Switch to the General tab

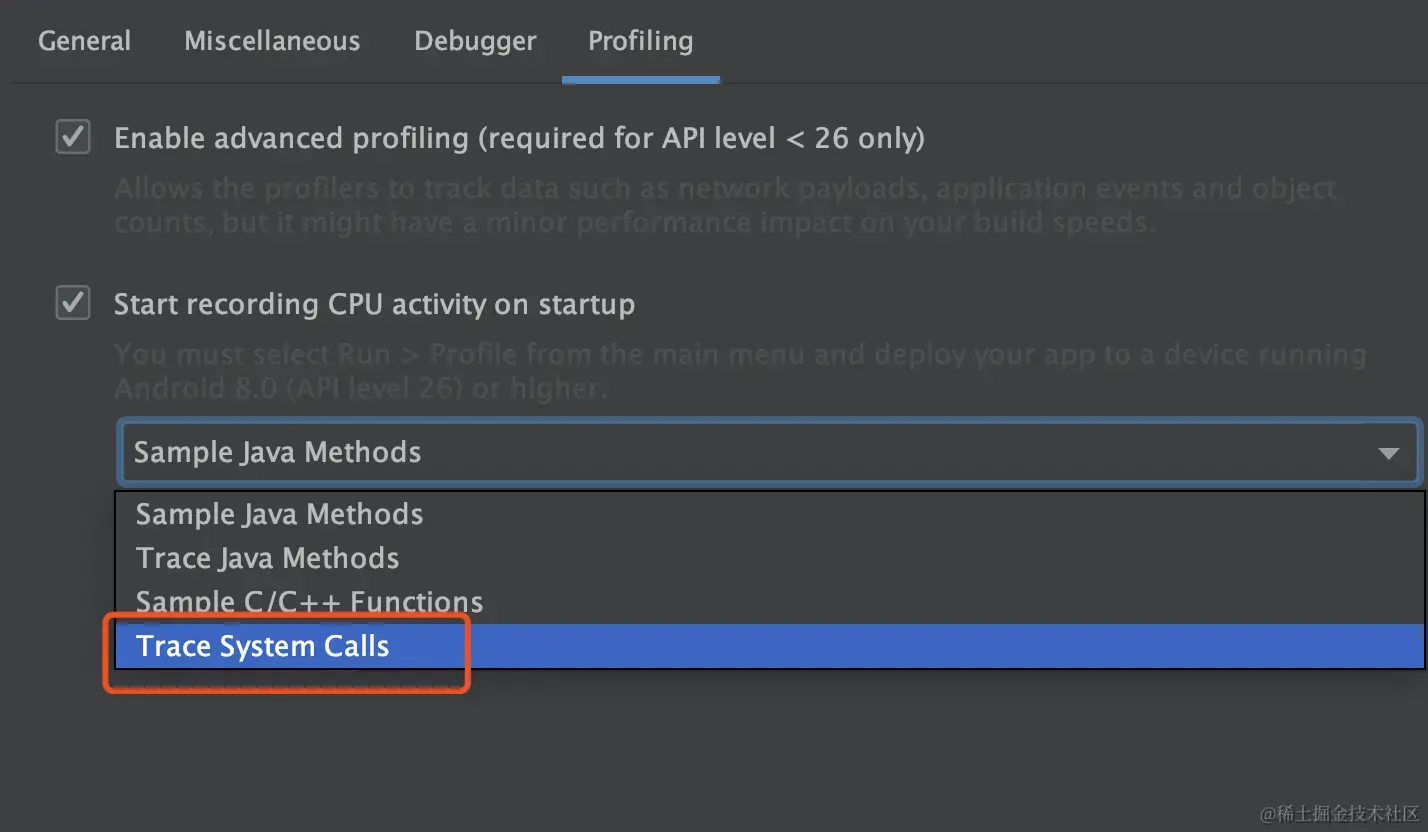[x=84, y=41]
